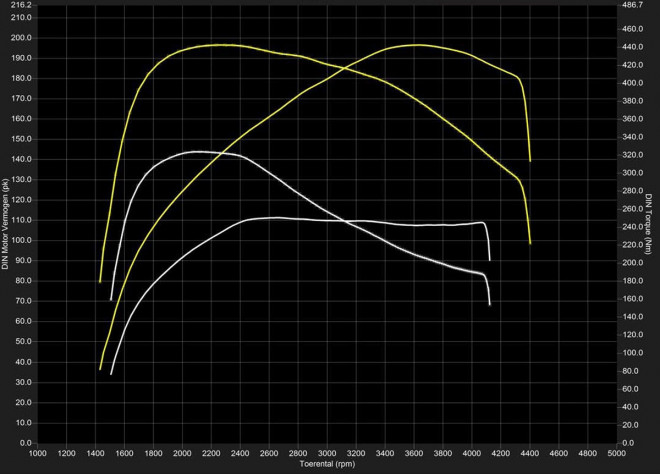Click the 4400 tick on the rpm axis
This screenshot has width=660, height=474.
530,453
